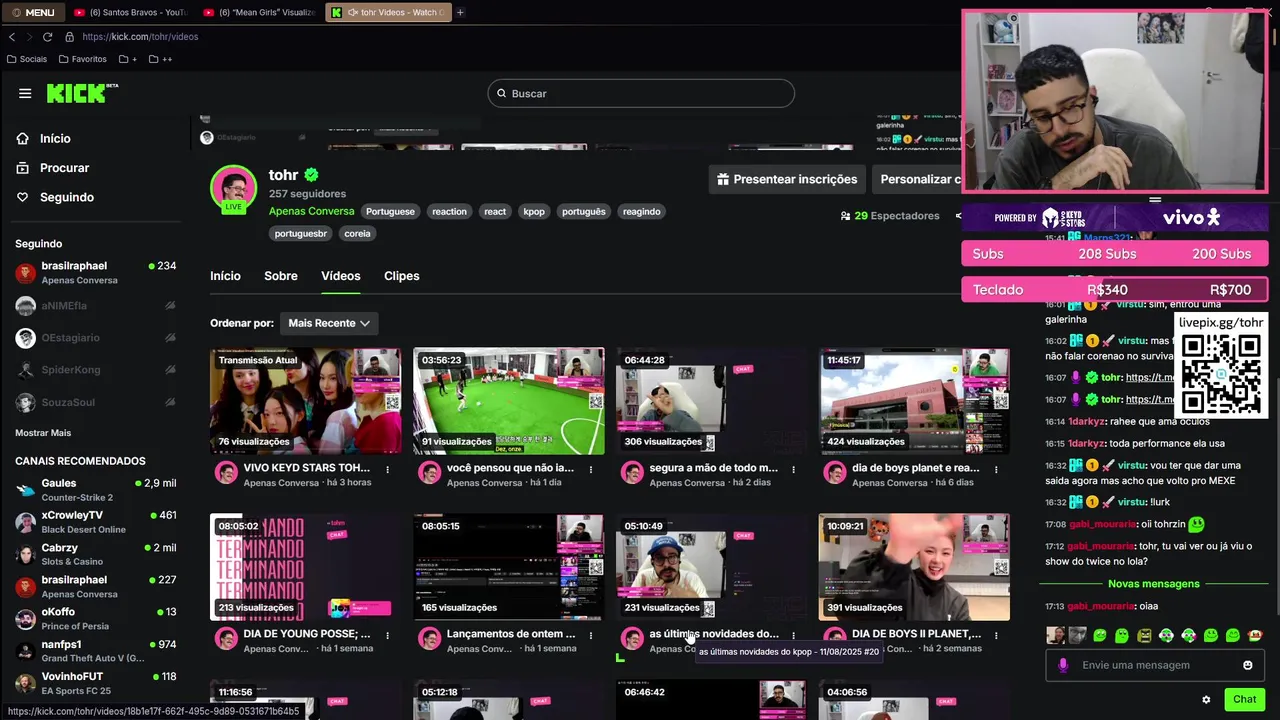The height and width of the screenshot is (720, 1280).
Task: Switch to 'Santos Bravos - YouTube' browser tab
Action: pyautogui.click(x=130, y=12)
